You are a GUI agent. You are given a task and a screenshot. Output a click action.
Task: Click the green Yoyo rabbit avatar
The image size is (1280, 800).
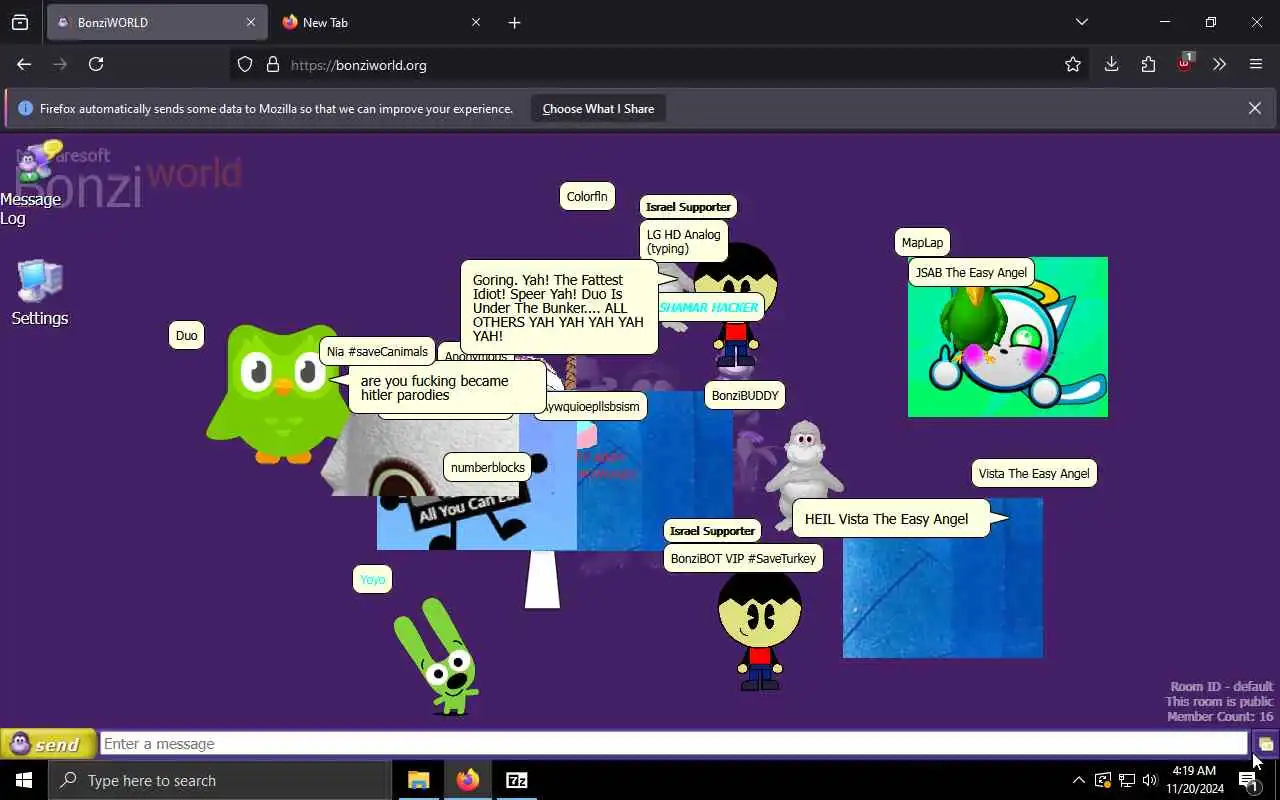click(439, 656)
